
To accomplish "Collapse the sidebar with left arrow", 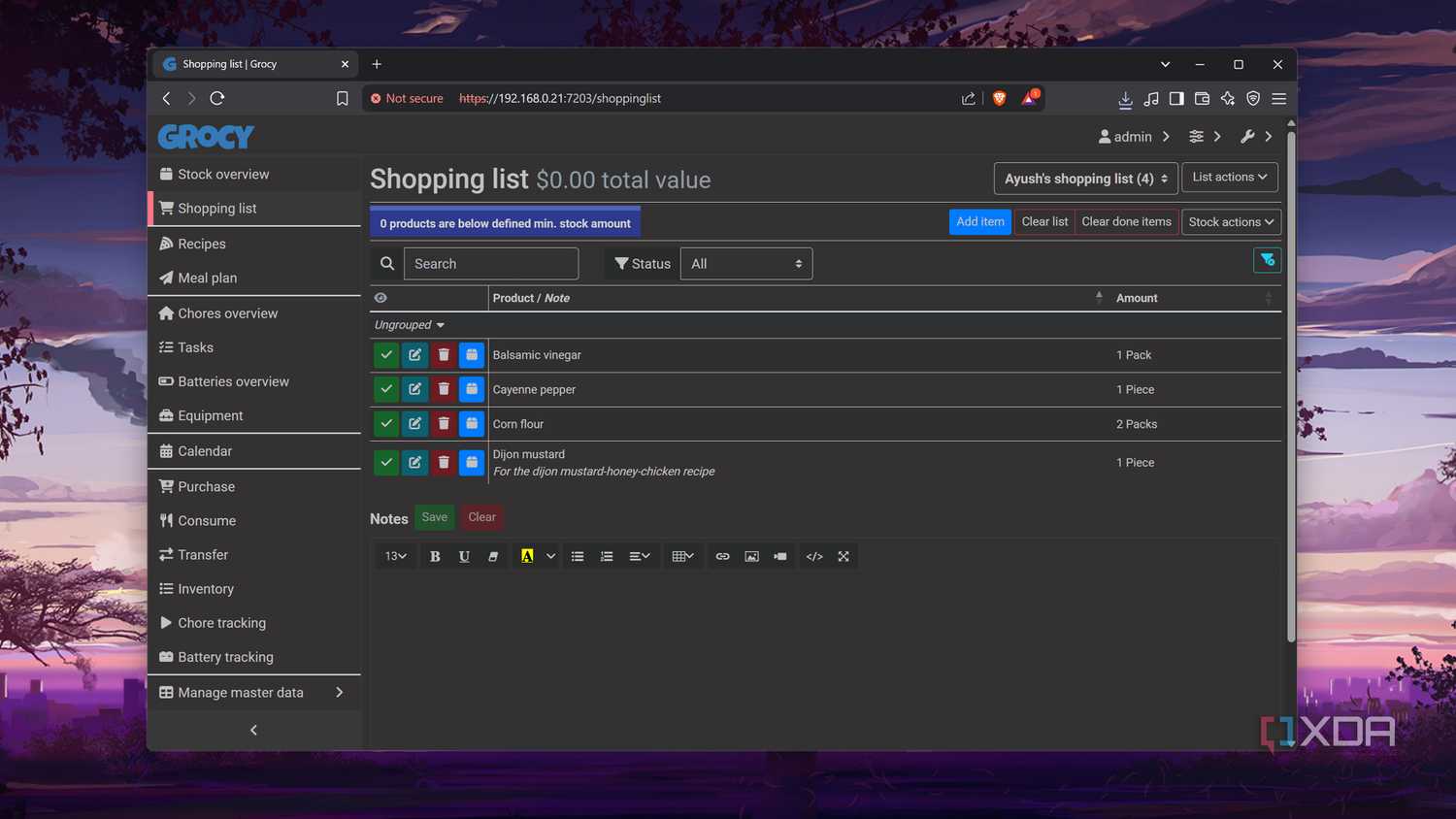I will coord(254,730).
